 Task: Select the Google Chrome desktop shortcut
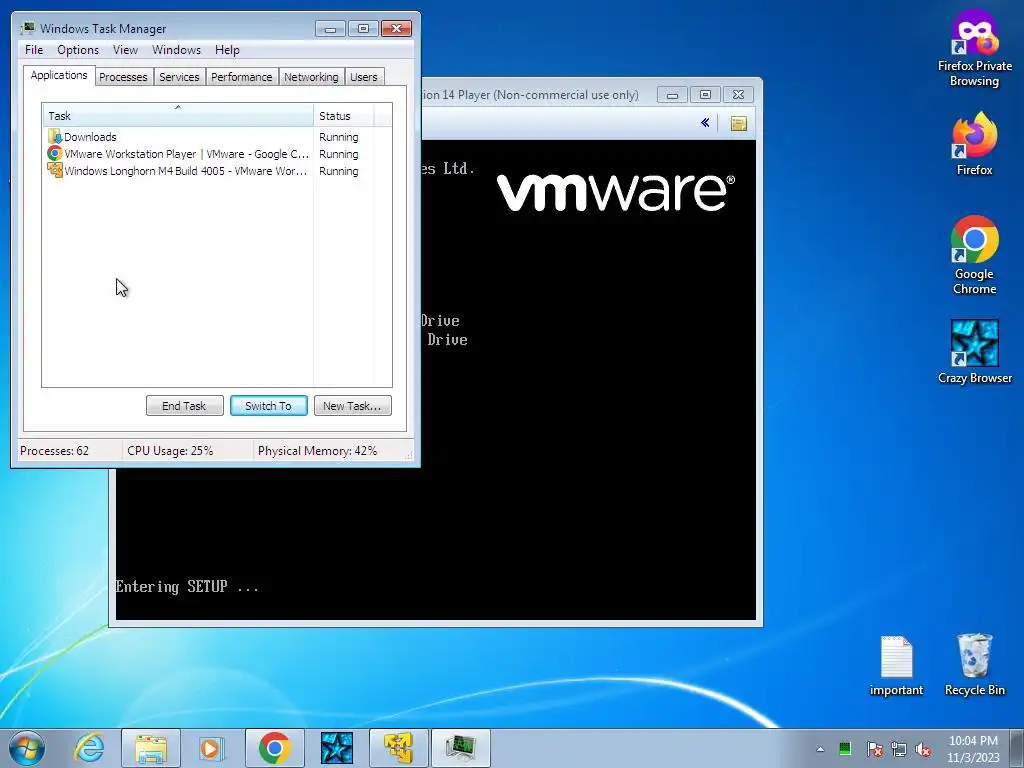pyautogui.click(x=974, y=255)
